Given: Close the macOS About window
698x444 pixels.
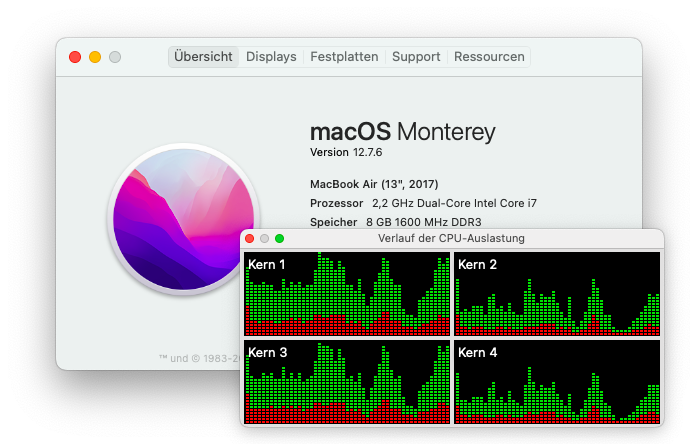Looking at the screenshot, I should click(x=75, y=57).
